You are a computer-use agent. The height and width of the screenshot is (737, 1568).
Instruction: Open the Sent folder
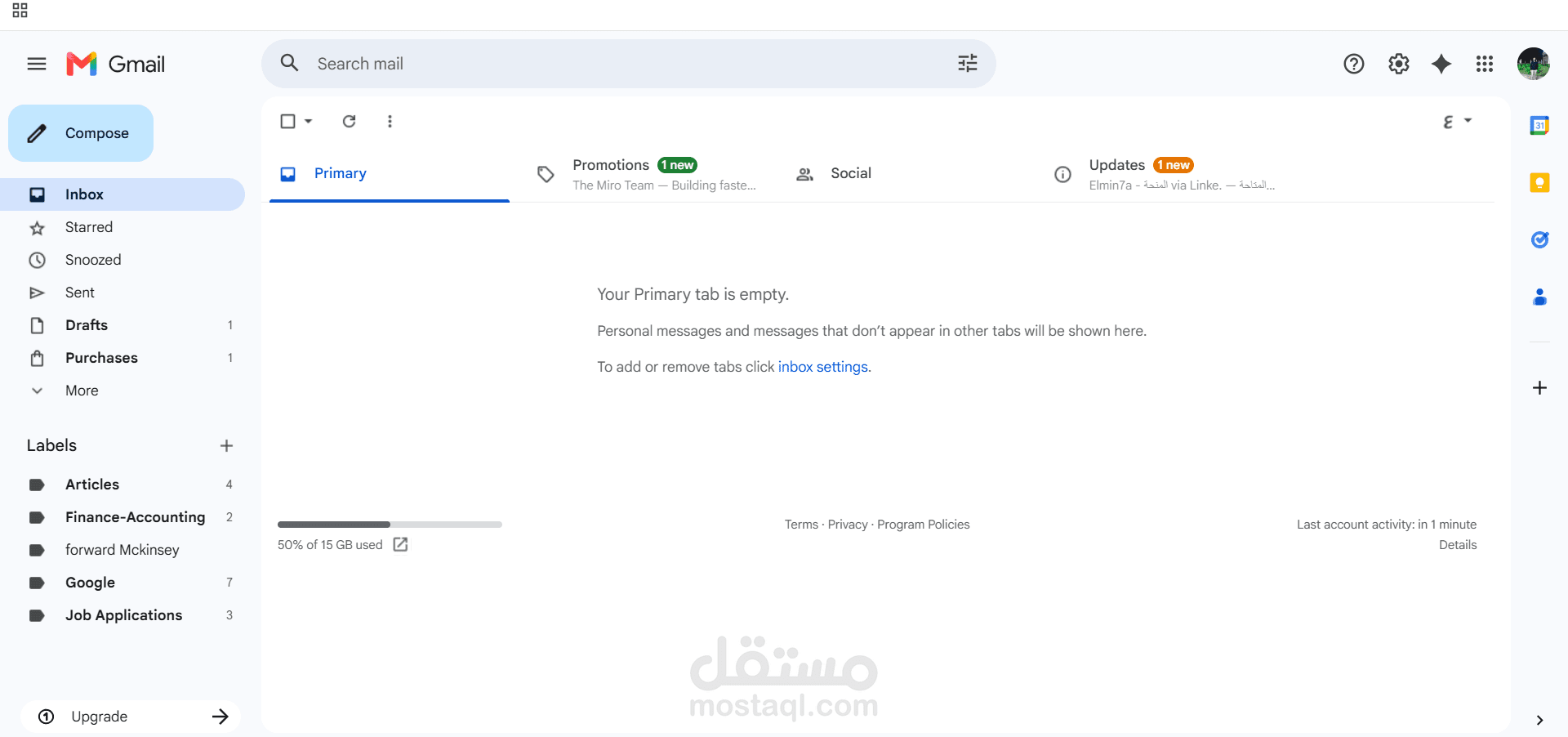tap(122, 293)
